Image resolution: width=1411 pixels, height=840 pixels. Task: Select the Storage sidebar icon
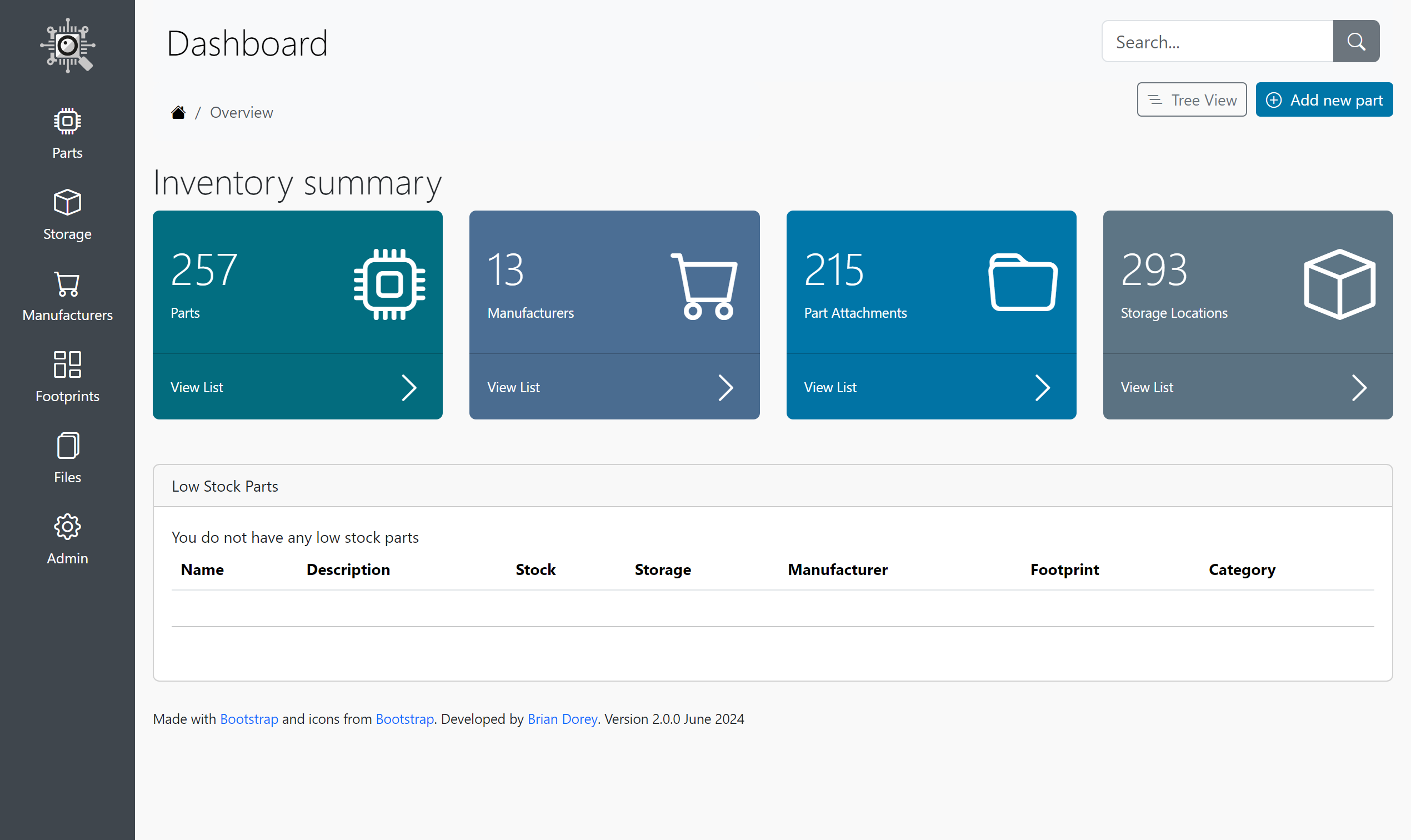67,215
